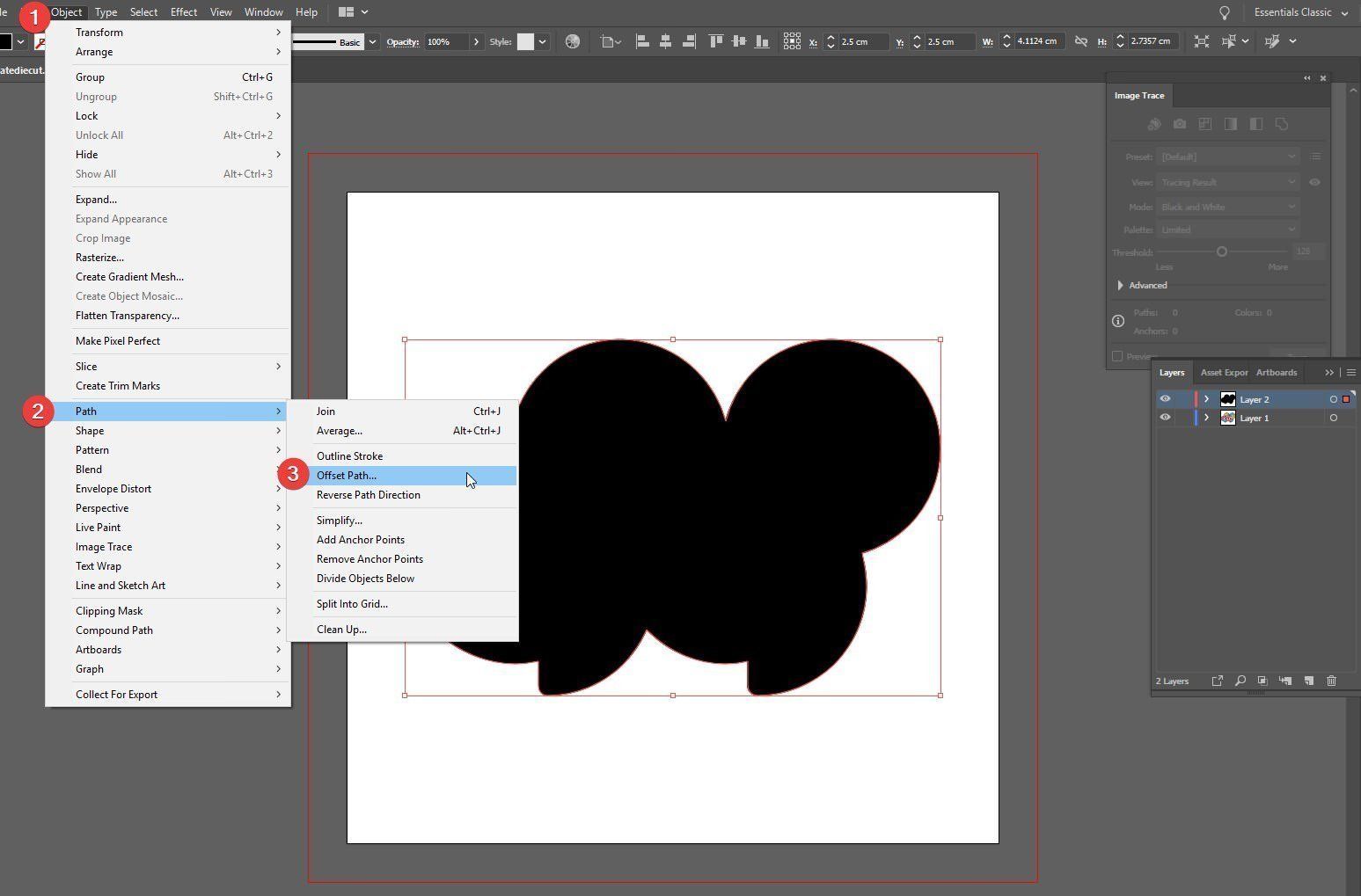Select the Horizontal Align Center icon
Screen dimensions: 1361x896
click(666, 40)
